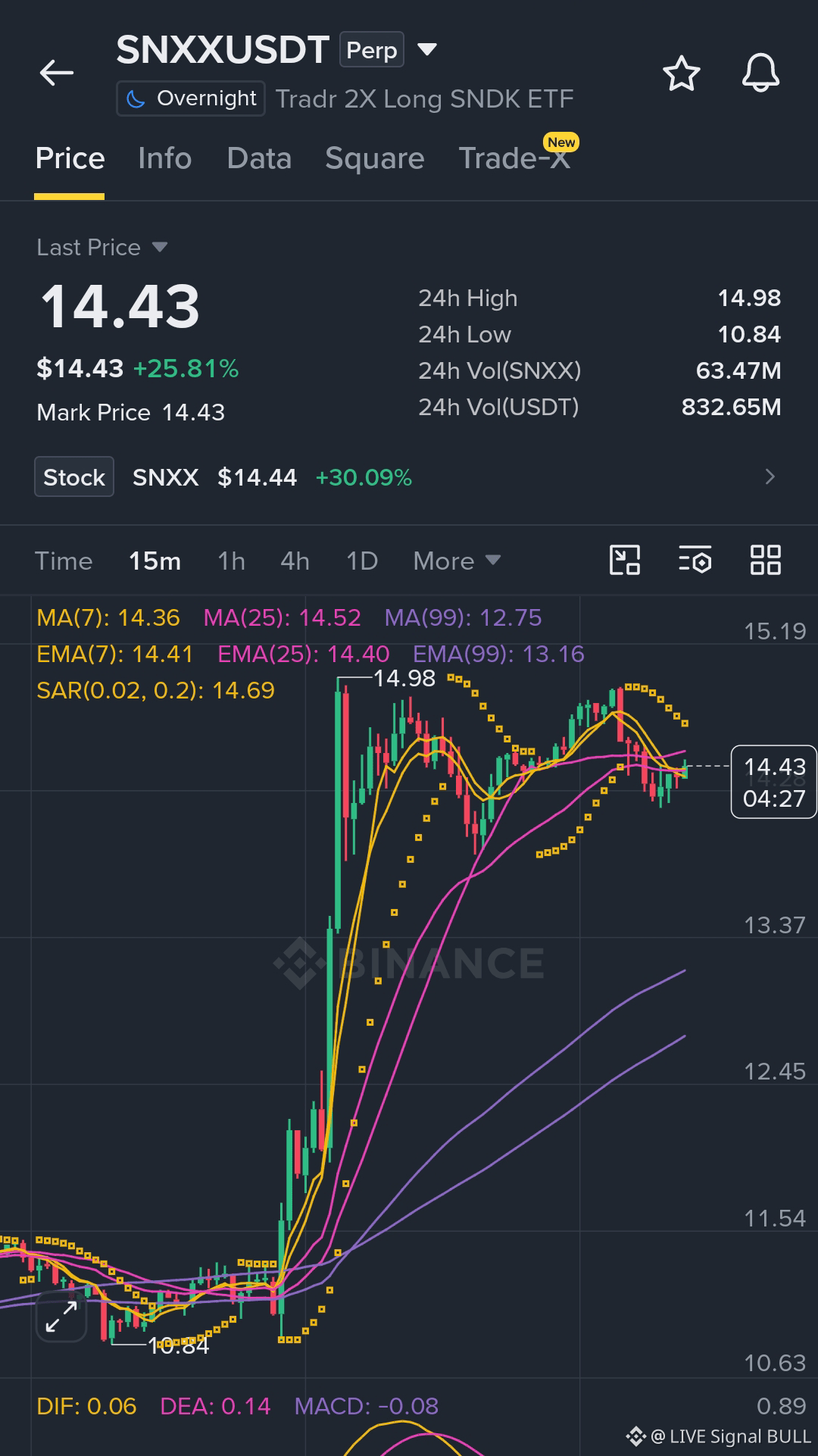Open chart indicator settings icon
The width and height of the screenshot is (818, 1456).
click(x=695, y=561)
